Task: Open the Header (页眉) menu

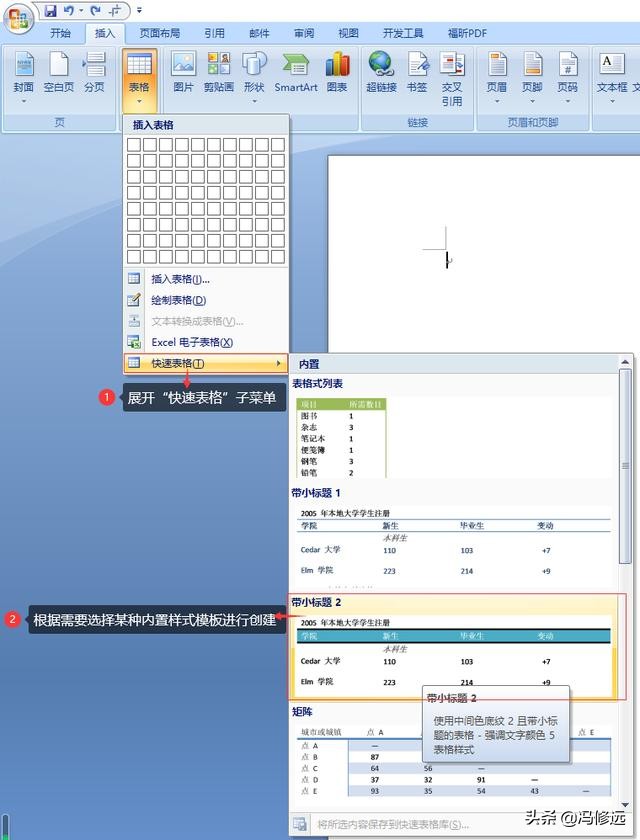Action: 497,78
